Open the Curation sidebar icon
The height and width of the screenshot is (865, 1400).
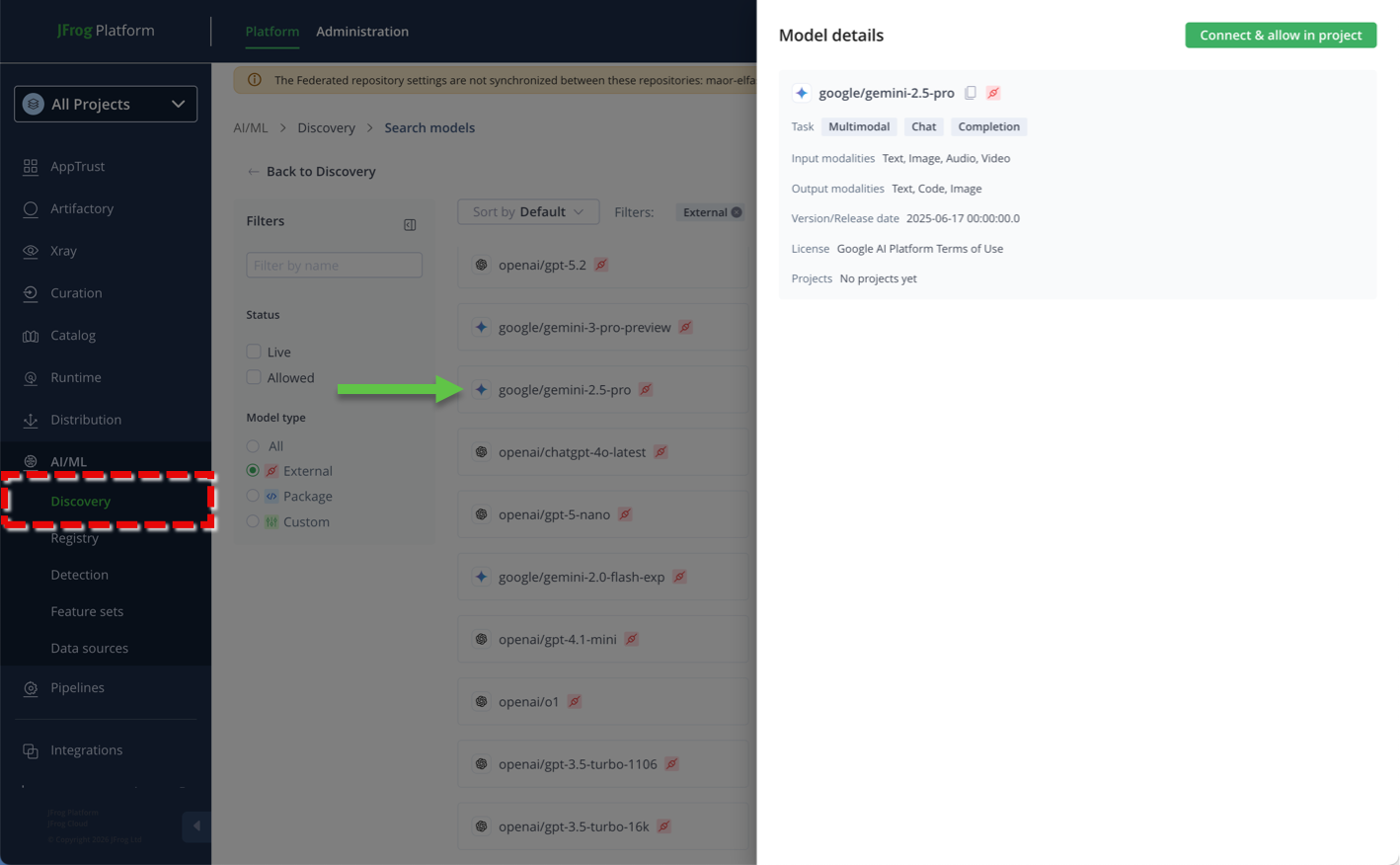(31, 293)
